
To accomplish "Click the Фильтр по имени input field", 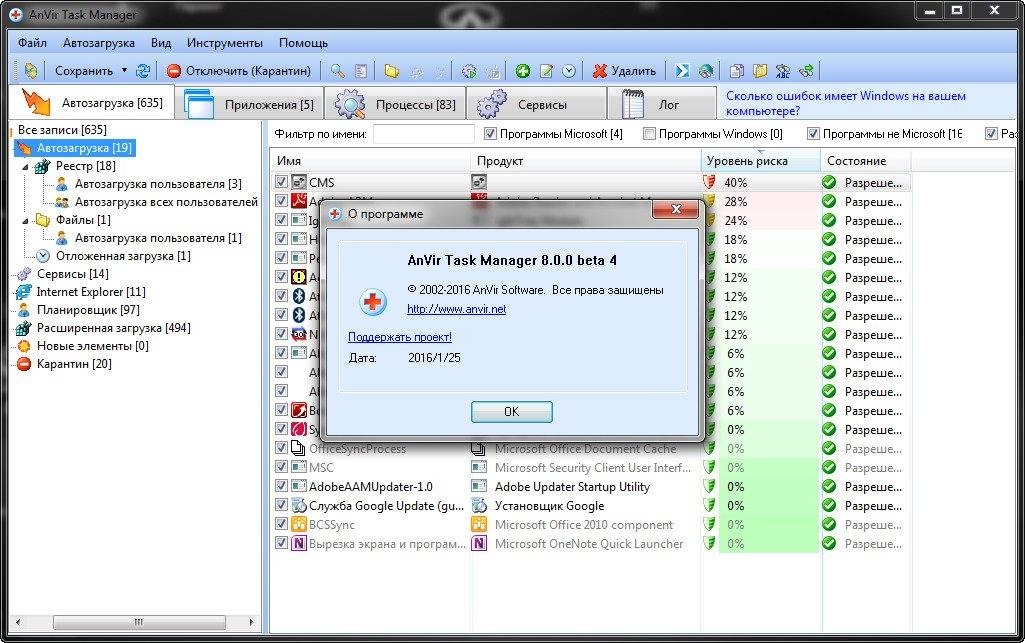I will coord(424,134).
